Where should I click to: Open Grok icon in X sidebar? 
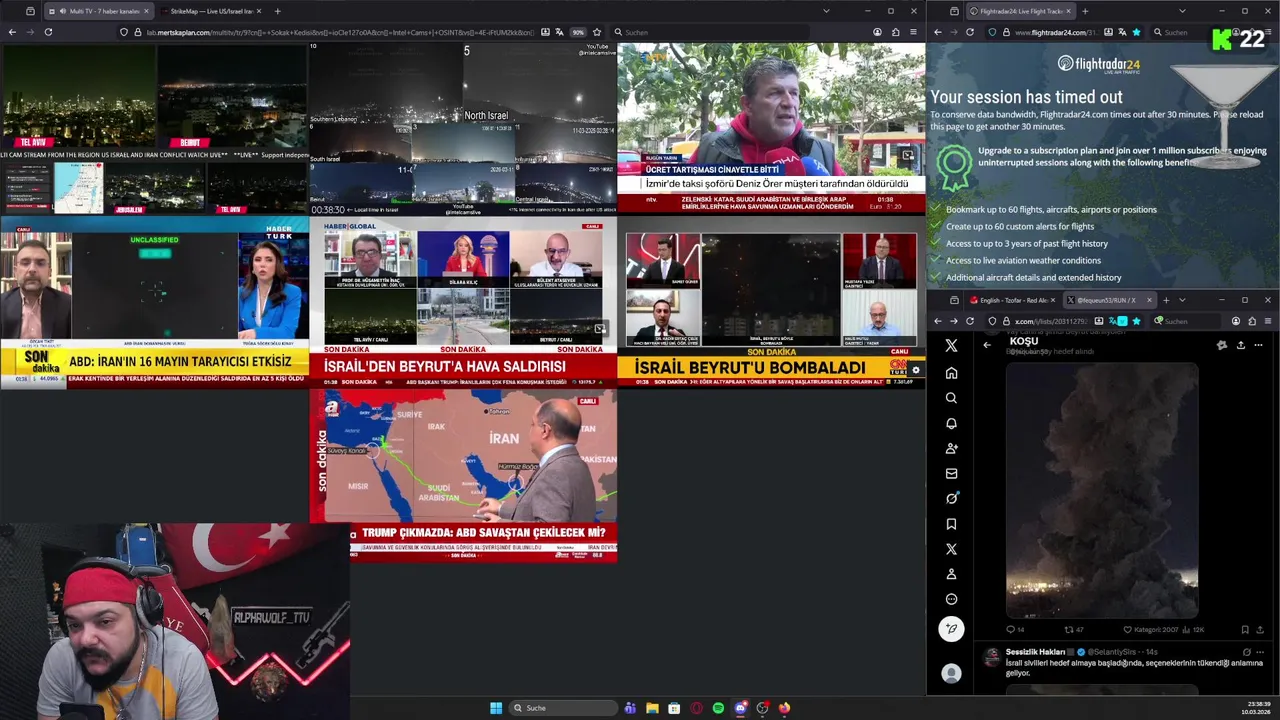(951, 498)
